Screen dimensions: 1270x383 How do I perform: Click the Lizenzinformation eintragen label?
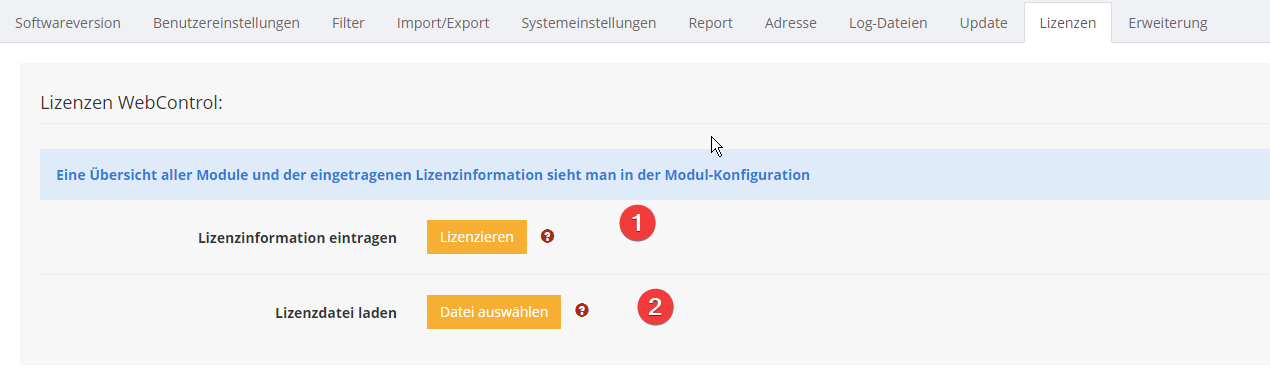[298, 238]
